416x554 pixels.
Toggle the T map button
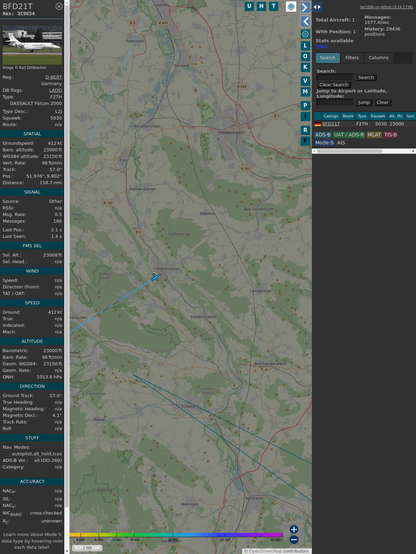pyautogui.click(x=273, y=6)
